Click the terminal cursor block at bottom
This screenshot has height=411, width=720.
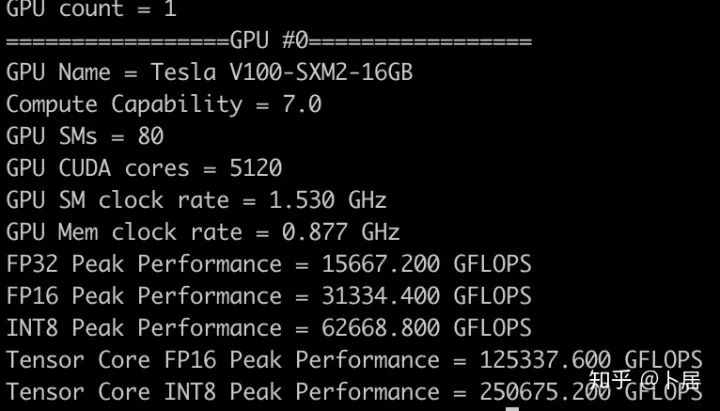(512, 407)
